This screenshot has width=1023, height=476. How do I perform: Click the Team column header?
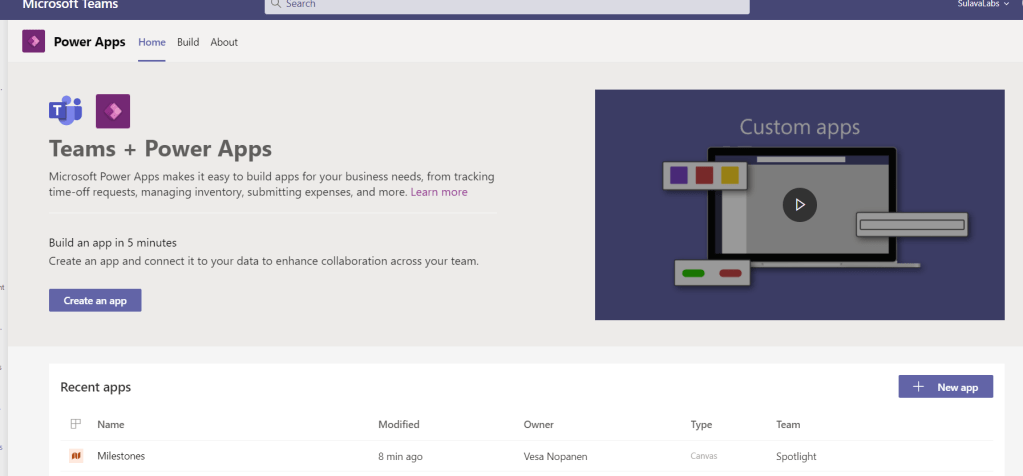point(787,425)
